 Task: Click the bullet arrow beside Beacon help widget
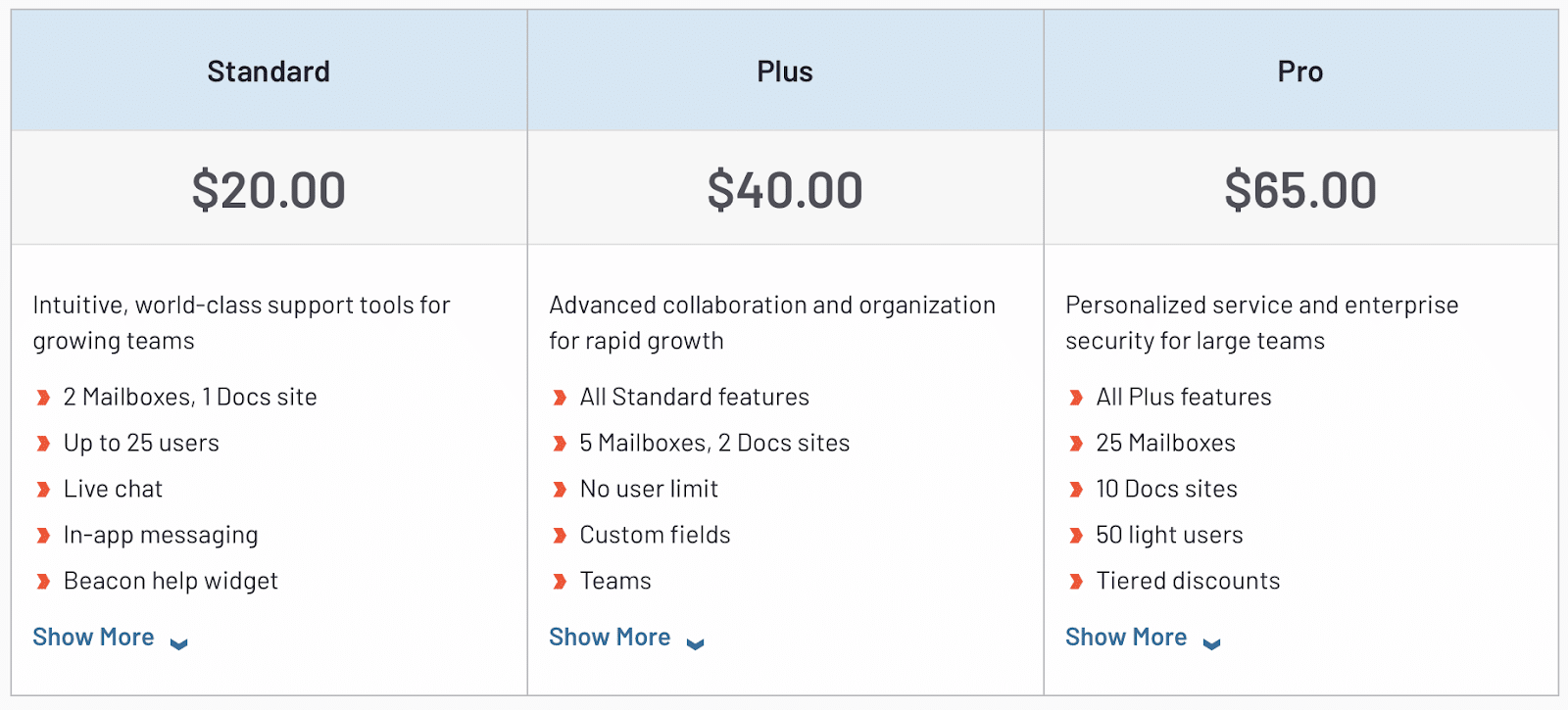43,581
